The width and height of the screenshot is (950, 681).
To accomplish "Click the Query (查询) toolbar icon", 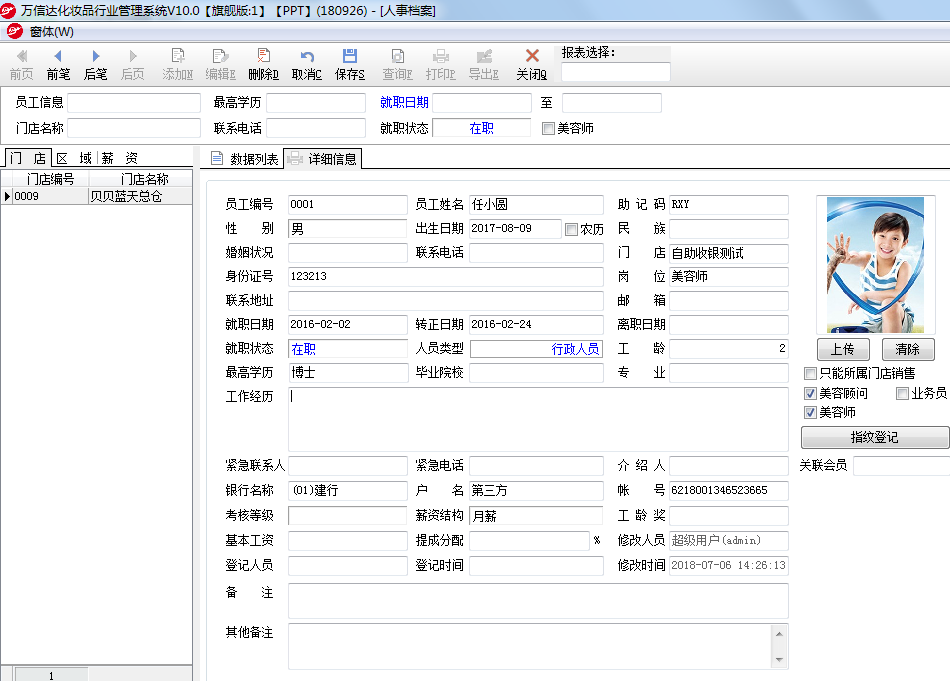I will point(398,57).
